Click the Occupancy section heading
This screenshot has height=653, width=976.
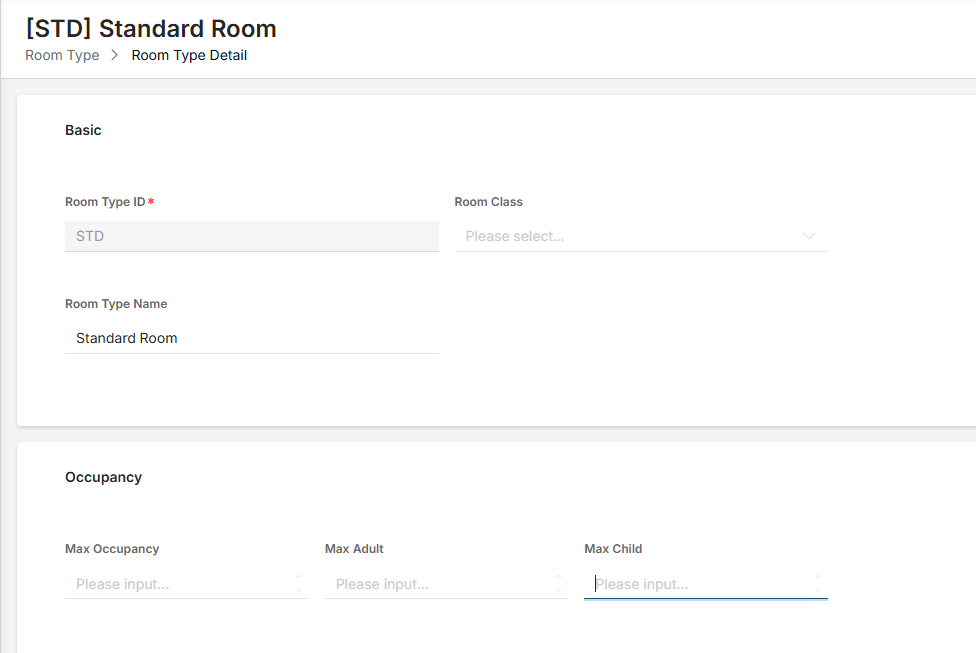[103, 477]
